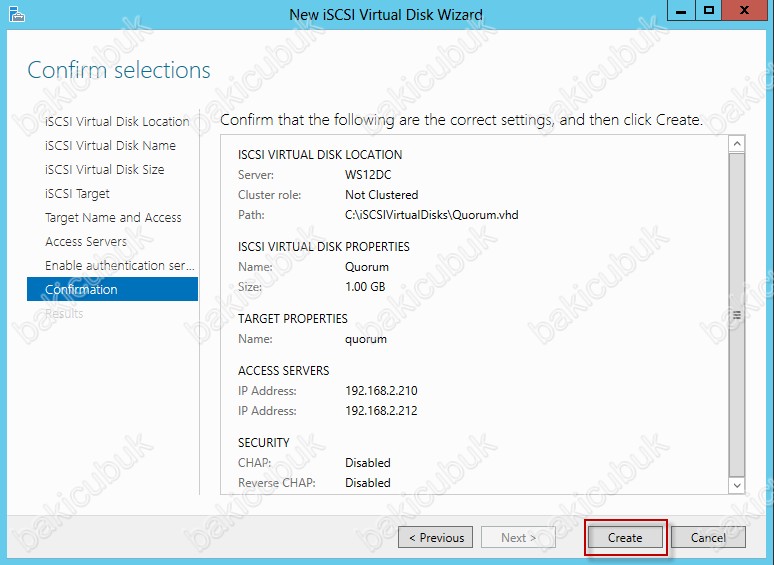Click the size value 1.00 GB
This screenshot has width=774, height=565.
[x=365, y=287]
